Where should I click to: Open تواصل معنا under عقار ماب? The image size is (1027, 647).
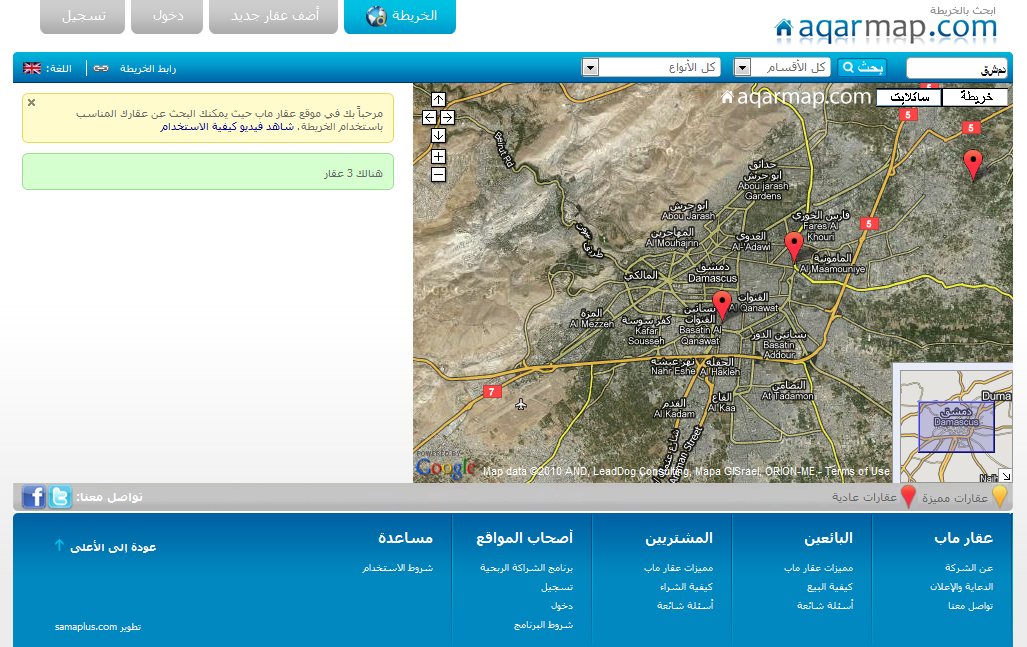tap(971, 606)
